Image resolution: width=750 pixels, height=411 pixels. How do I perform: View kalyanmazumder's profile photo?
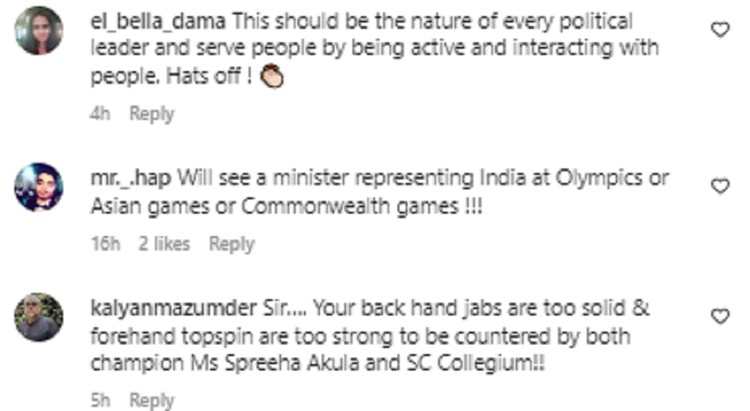tap(39, 317)
